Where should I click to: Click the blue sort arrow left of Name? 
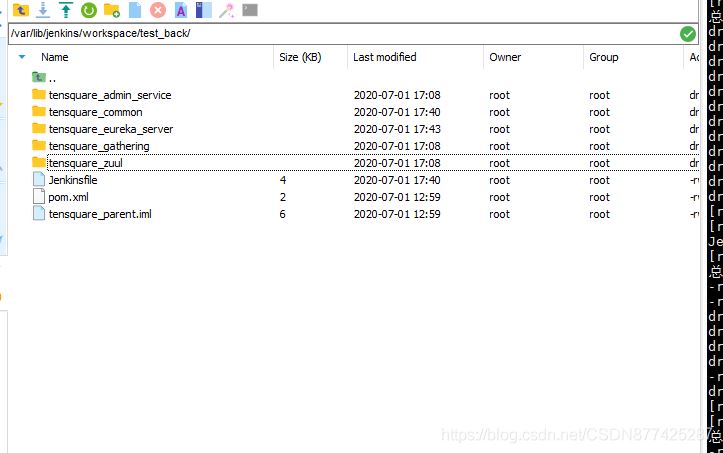(x=22, y=57)
